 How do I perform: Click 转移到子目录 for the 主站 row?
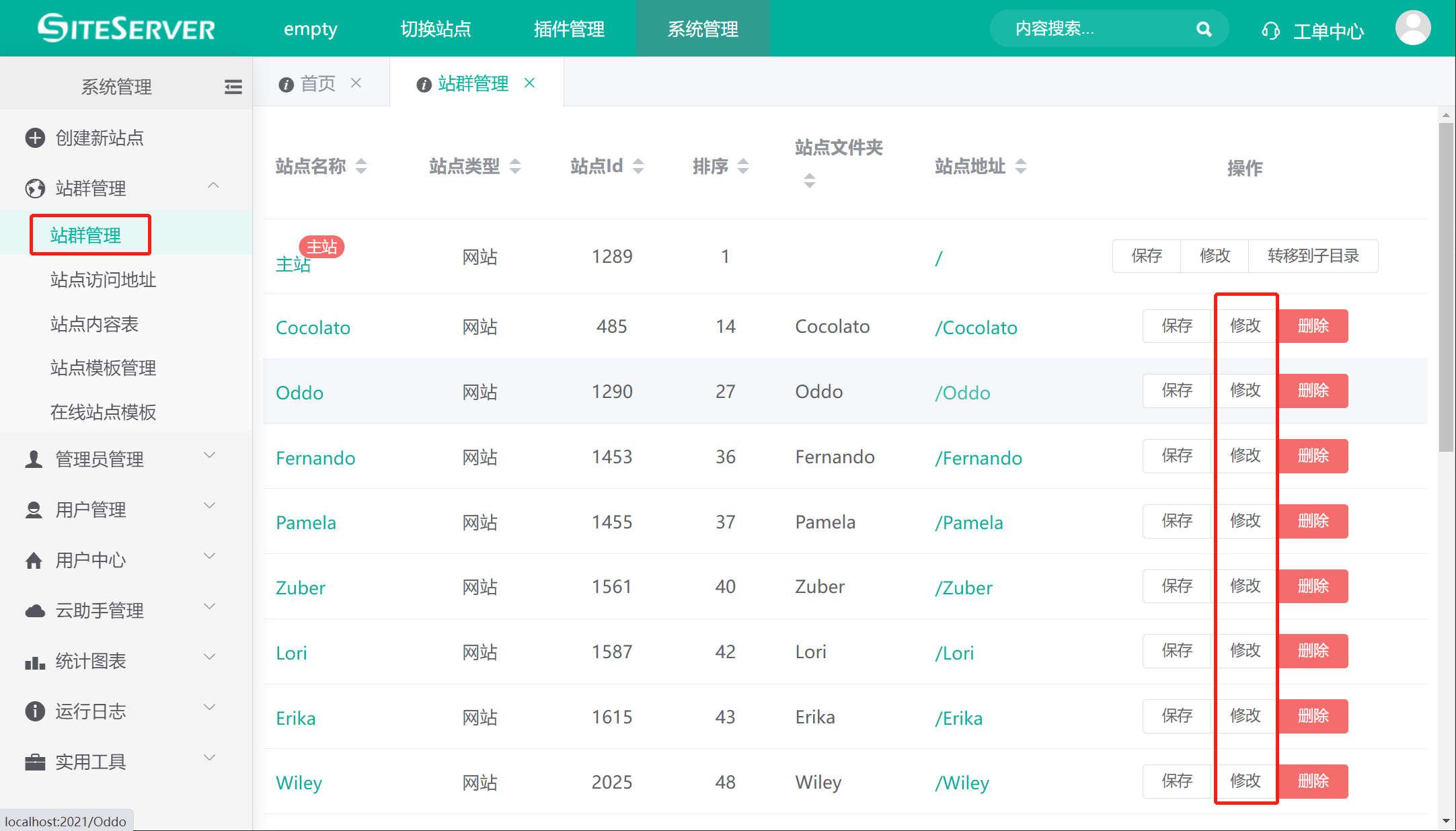click(x=1313, y=256)
